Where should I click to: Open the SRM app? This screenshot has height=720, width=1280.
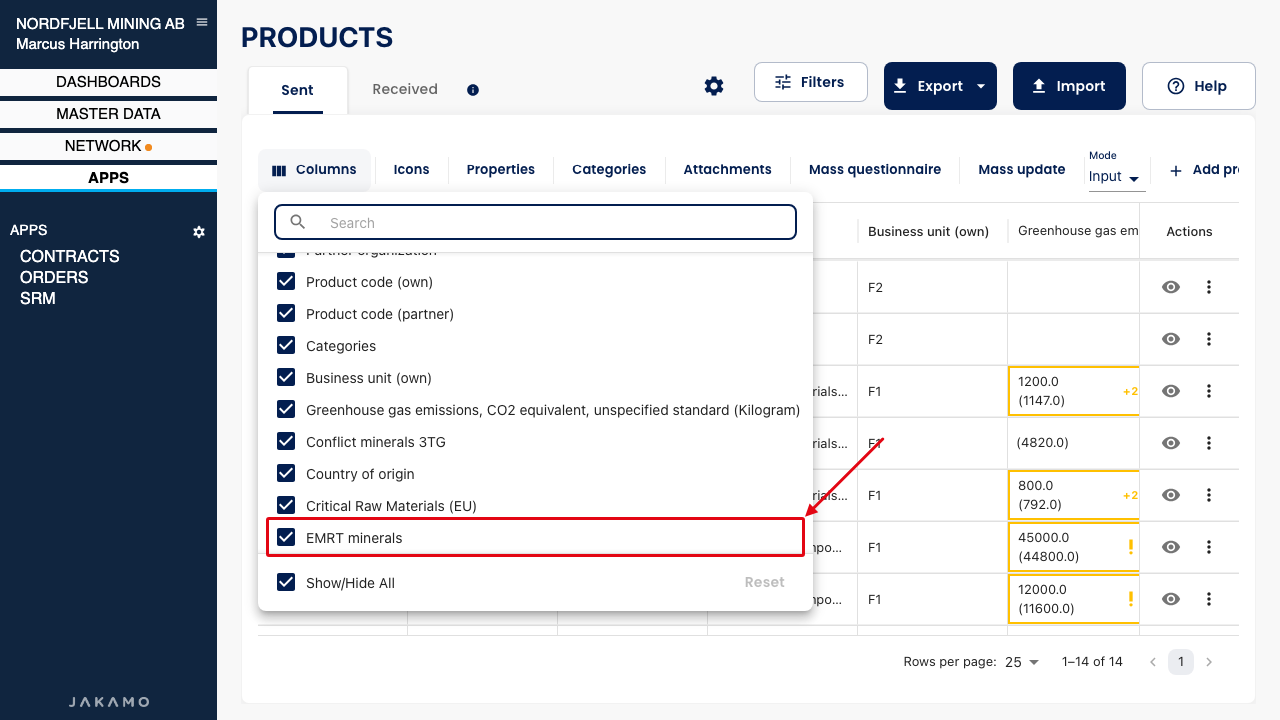[38, 298]
